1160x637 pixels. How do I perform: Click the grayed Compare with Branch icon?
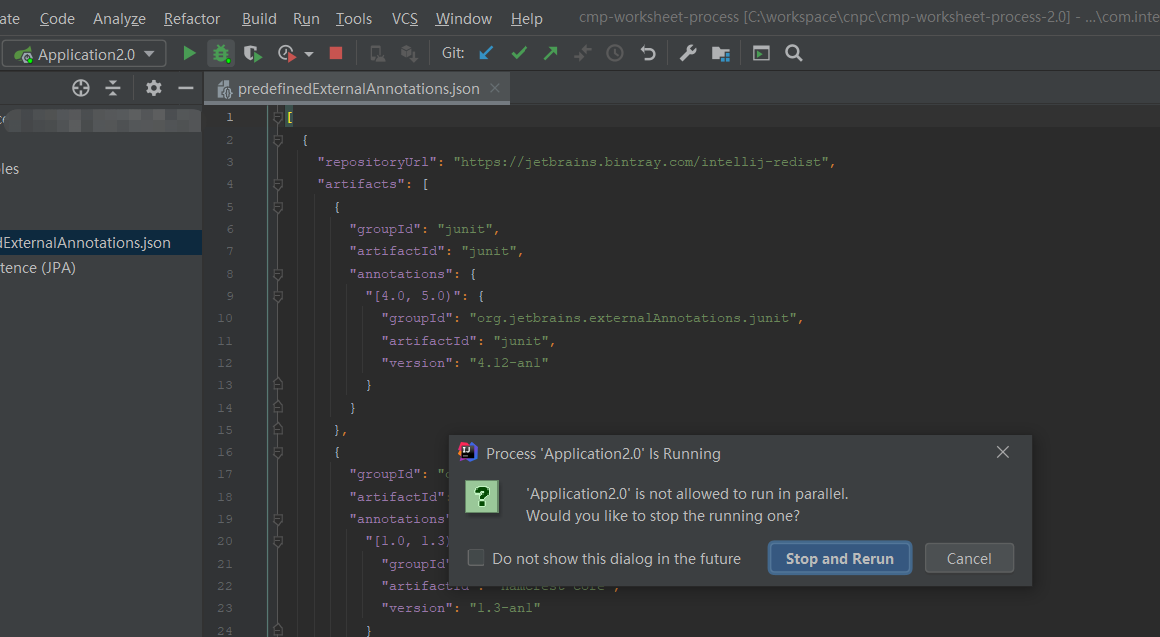583,53
